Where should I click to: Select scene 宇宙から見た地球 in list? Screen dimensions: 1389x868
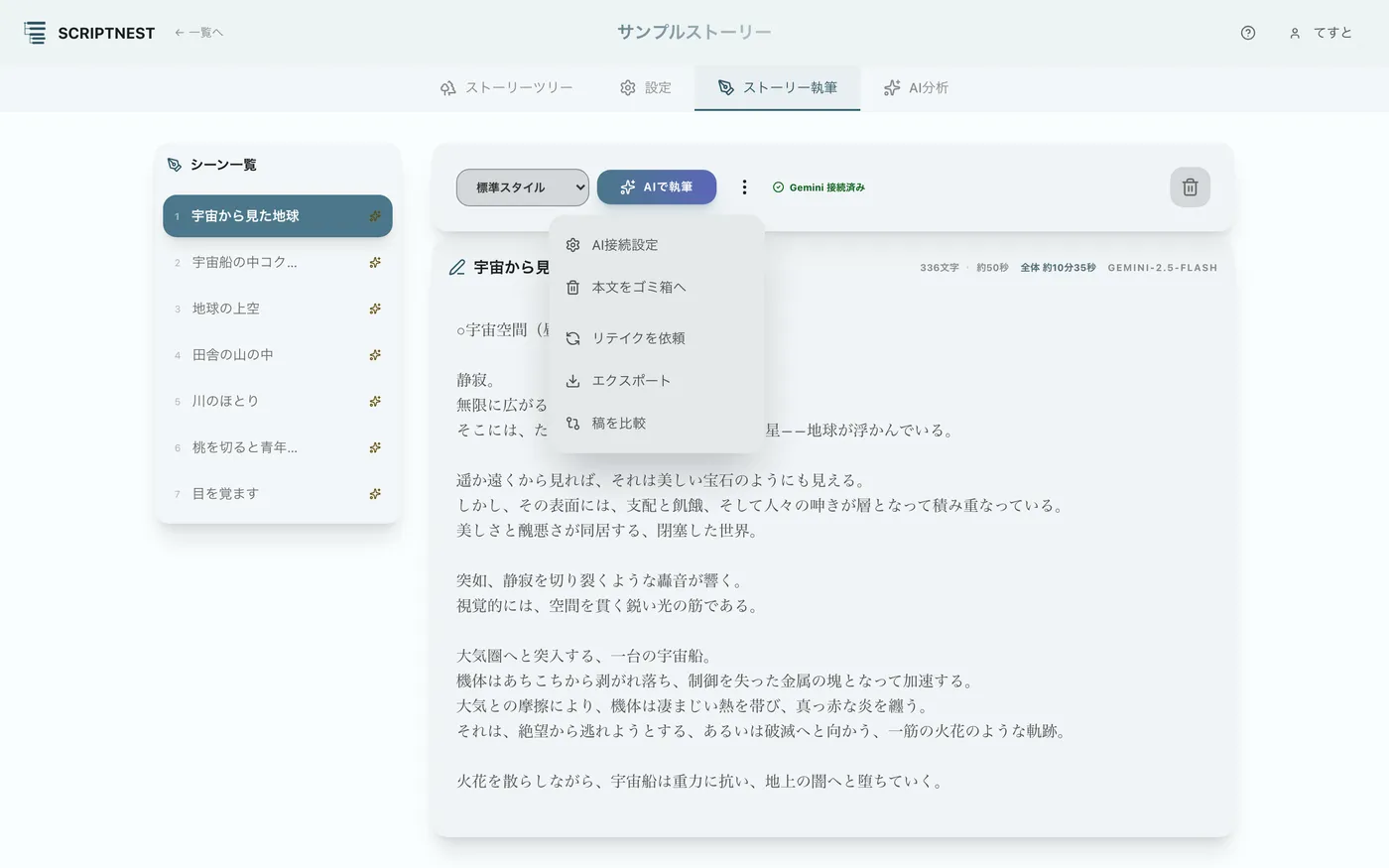(278, 216)
